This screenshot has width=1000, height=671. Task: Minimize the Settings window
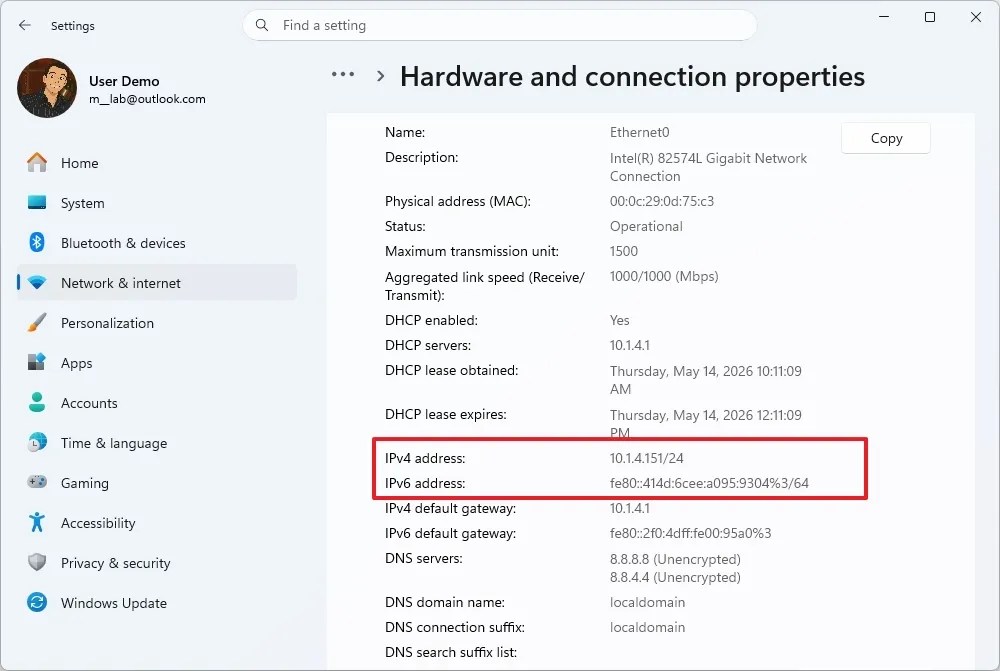884,17
